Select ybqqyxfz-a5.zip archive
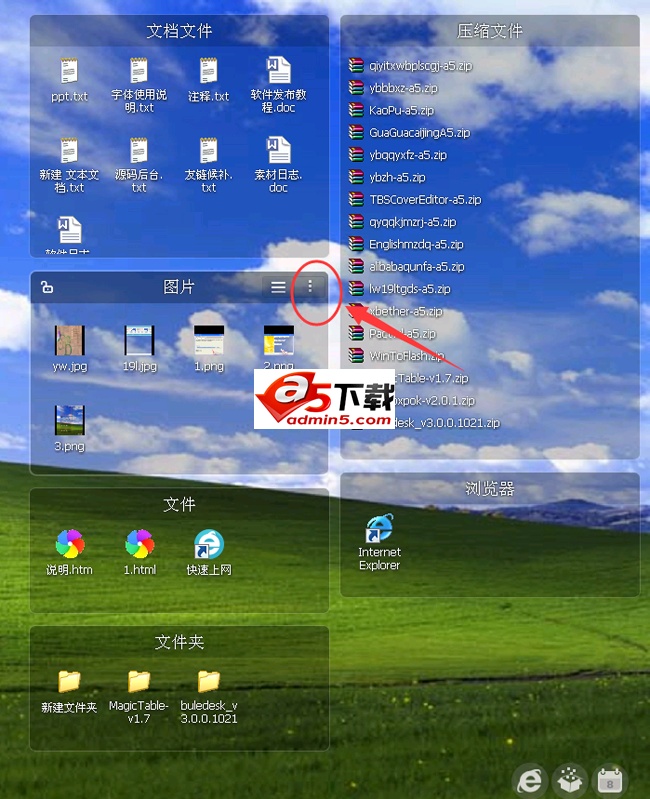Screen dimensions: 650x799 pos(398,155)
